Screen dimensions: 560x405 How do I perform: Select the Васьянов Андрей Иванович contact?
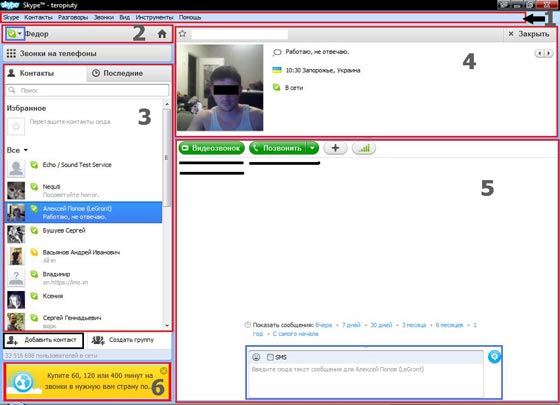click(x=84, y=256)
